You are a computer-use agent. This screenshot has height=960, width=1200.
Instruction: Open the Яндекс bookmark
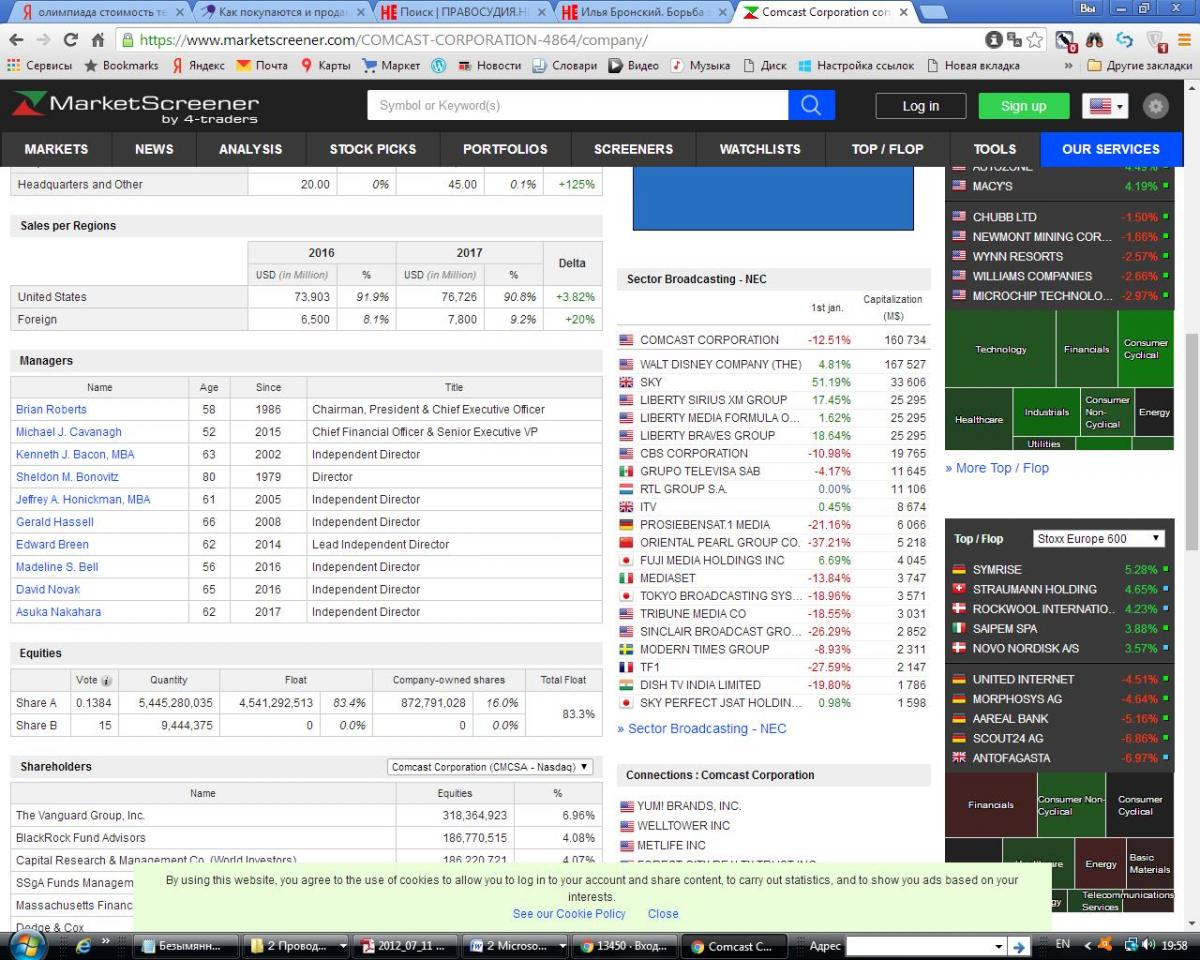pos(199,66)
